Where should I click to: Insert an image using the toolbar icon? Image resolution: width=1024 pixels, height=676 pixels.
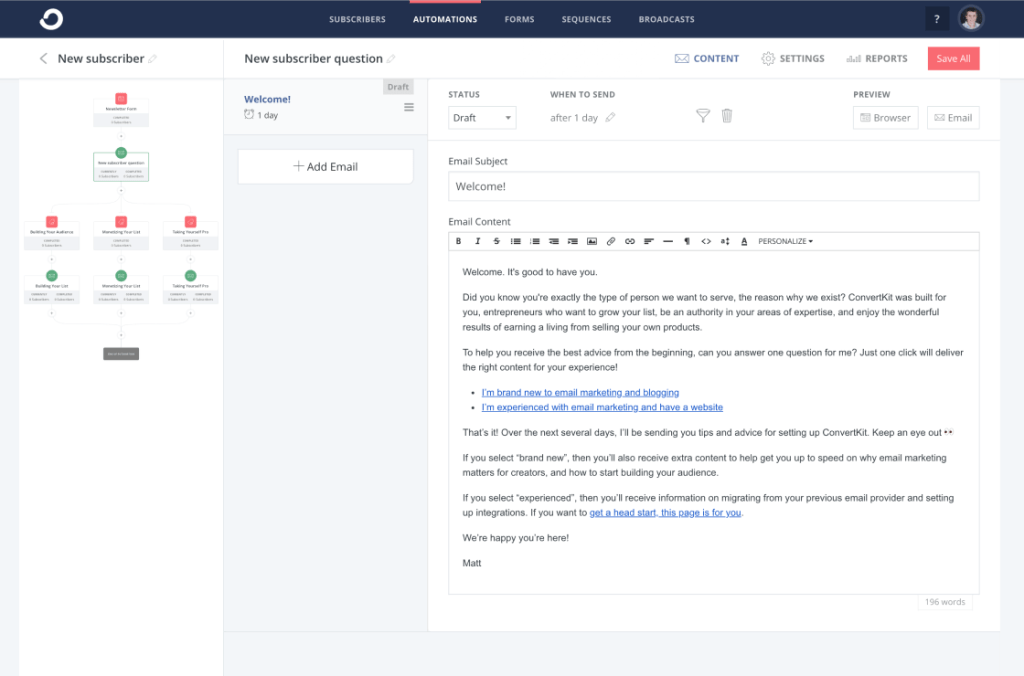[591, 241]
